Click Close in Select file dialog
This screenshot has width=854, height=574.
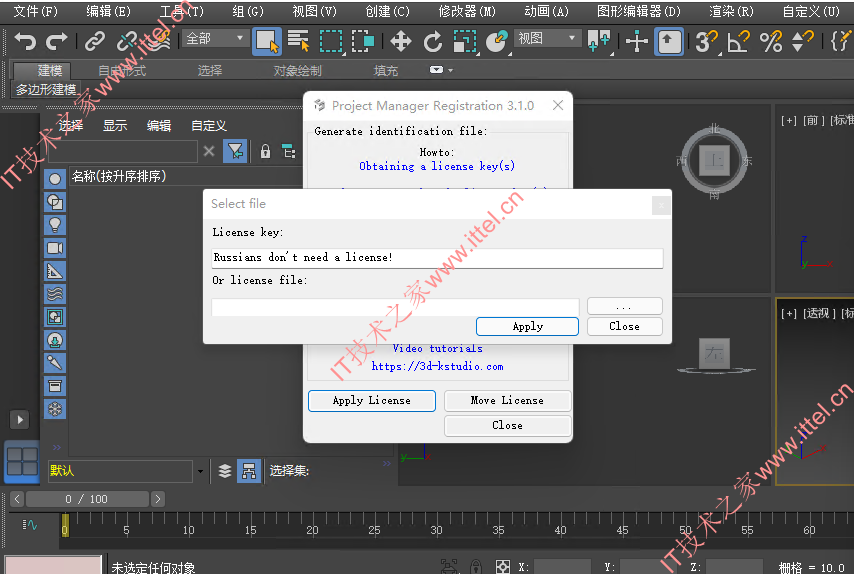tap(624, 326)
